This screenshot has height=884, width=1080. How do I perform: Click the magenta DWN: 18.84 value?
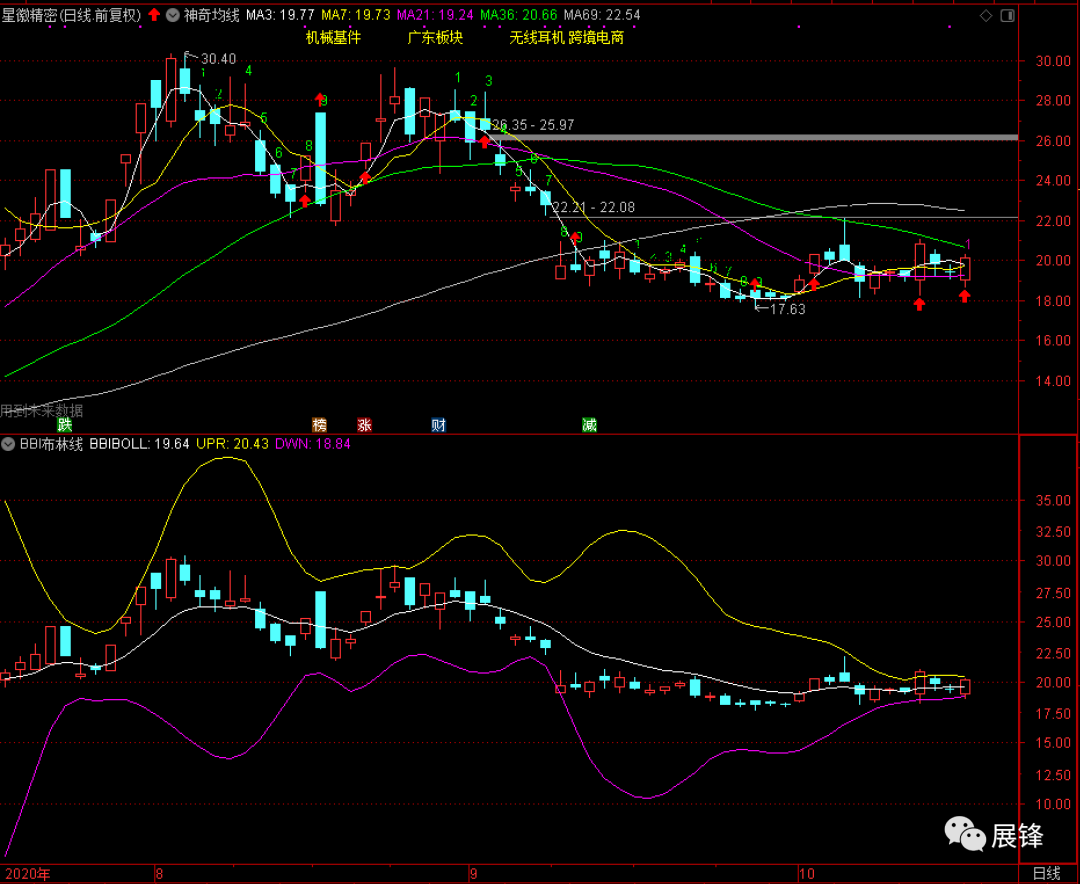click(x=313, y=444)
